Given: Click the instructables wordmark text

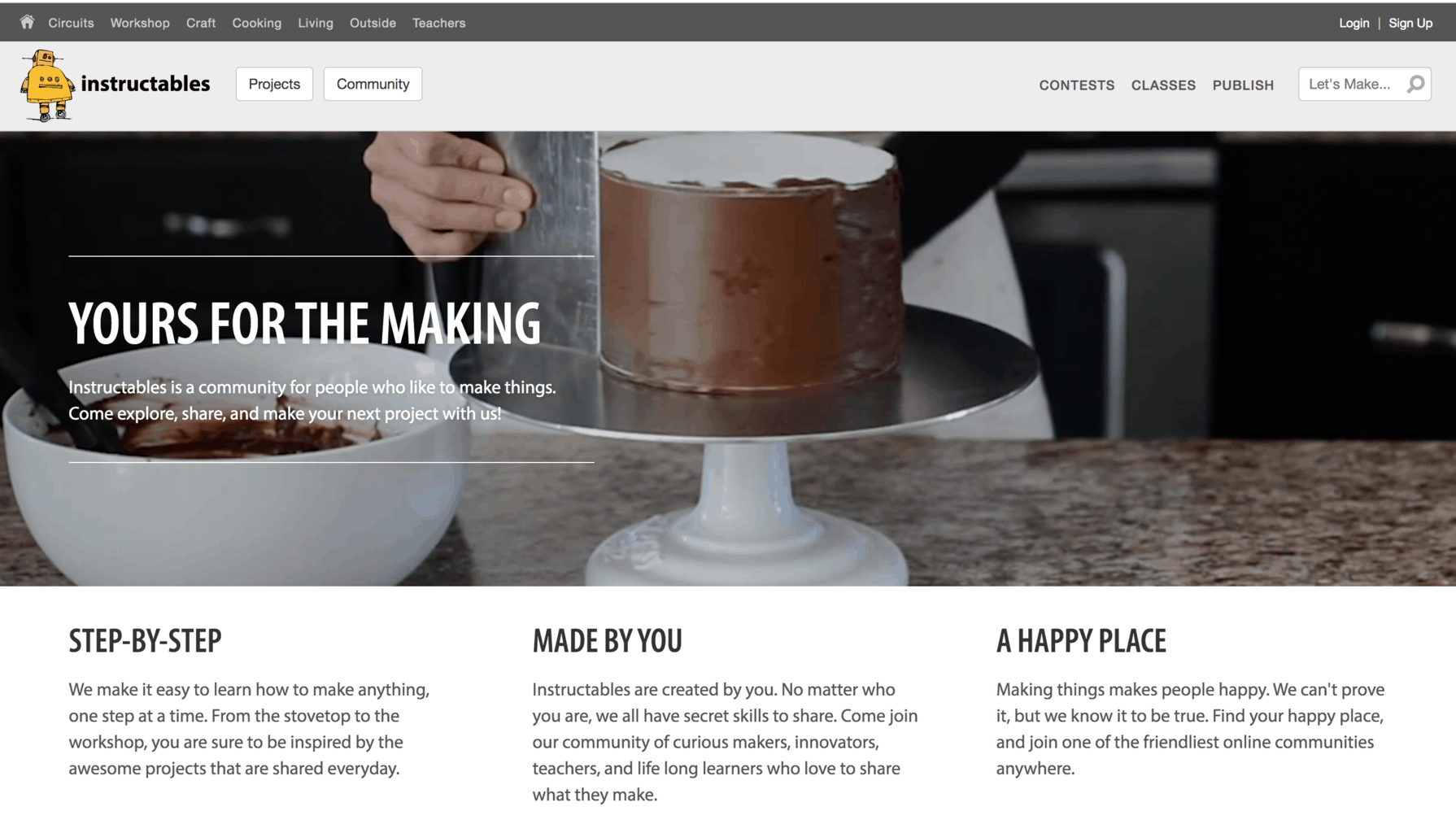Looking at the screenshot, I should tap(146, 83).
